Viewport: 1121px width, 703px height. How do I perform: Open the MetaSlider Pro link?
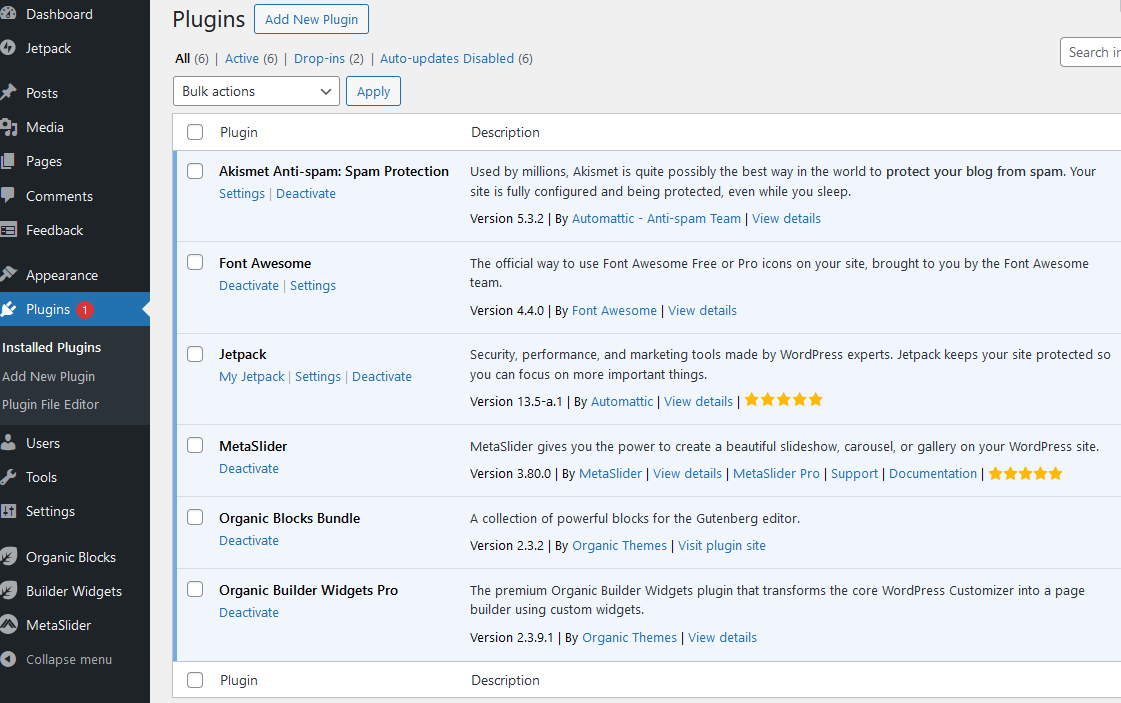[x=776, y=473]
